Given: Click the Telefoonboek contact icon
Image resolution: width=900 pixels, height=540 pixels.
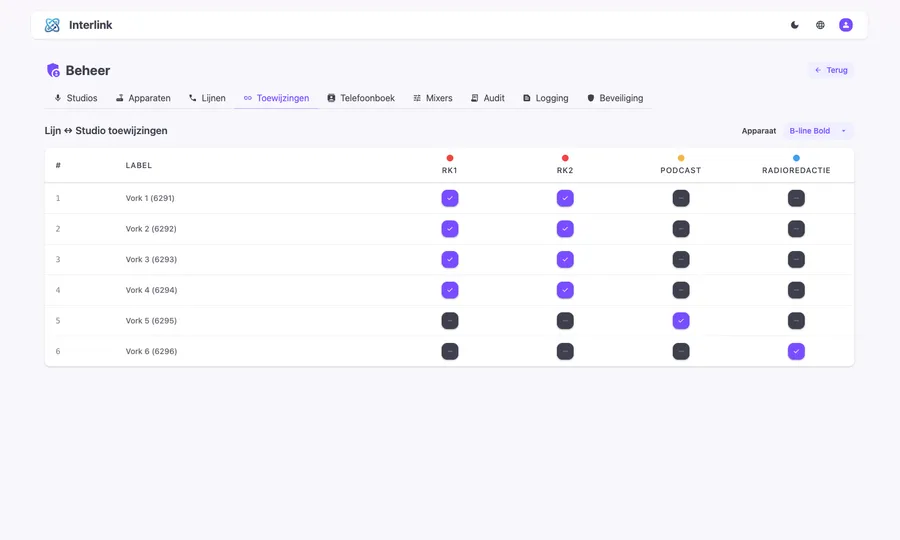Looking at the screenshot, I should pos(331,98).
